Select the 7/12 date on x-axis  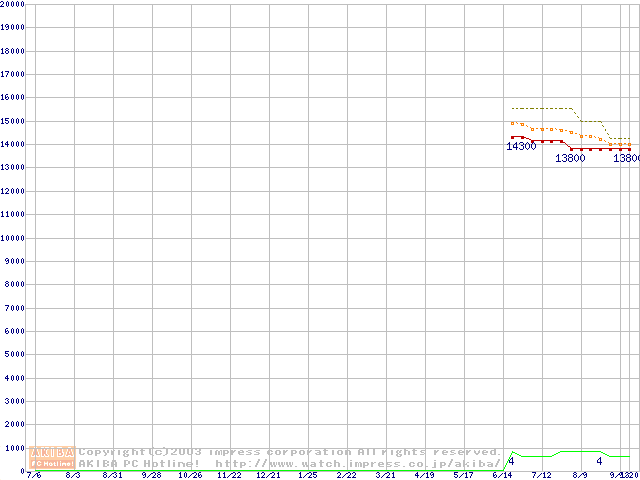point(542,475)
